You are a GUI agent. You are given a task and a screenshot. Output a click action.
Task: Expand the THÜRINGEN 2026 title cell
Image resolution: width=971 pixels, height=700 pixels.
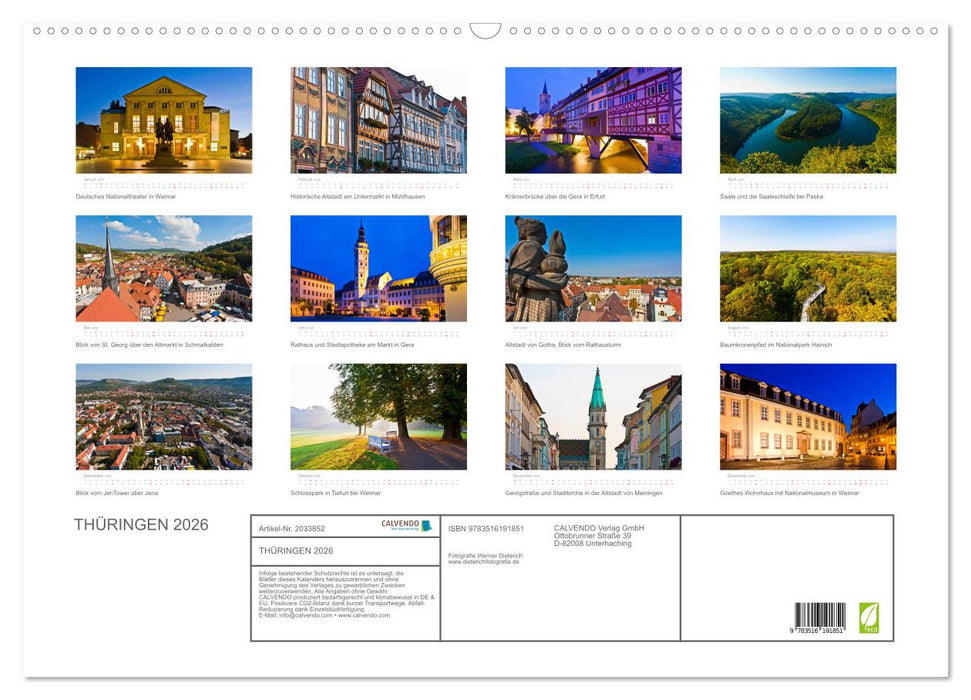pos(294,549)
